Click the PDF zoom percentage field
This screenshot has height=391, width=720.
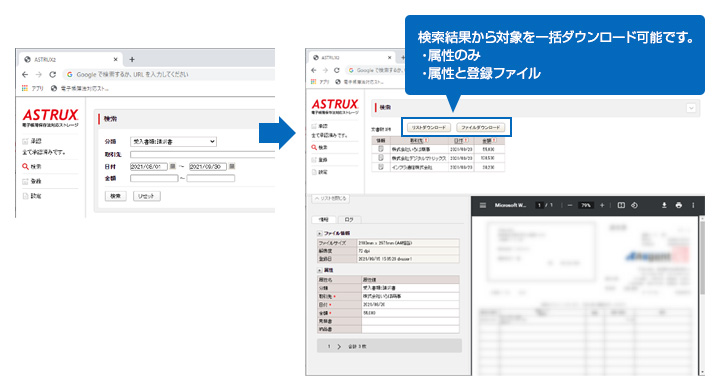tap(586, 205)
